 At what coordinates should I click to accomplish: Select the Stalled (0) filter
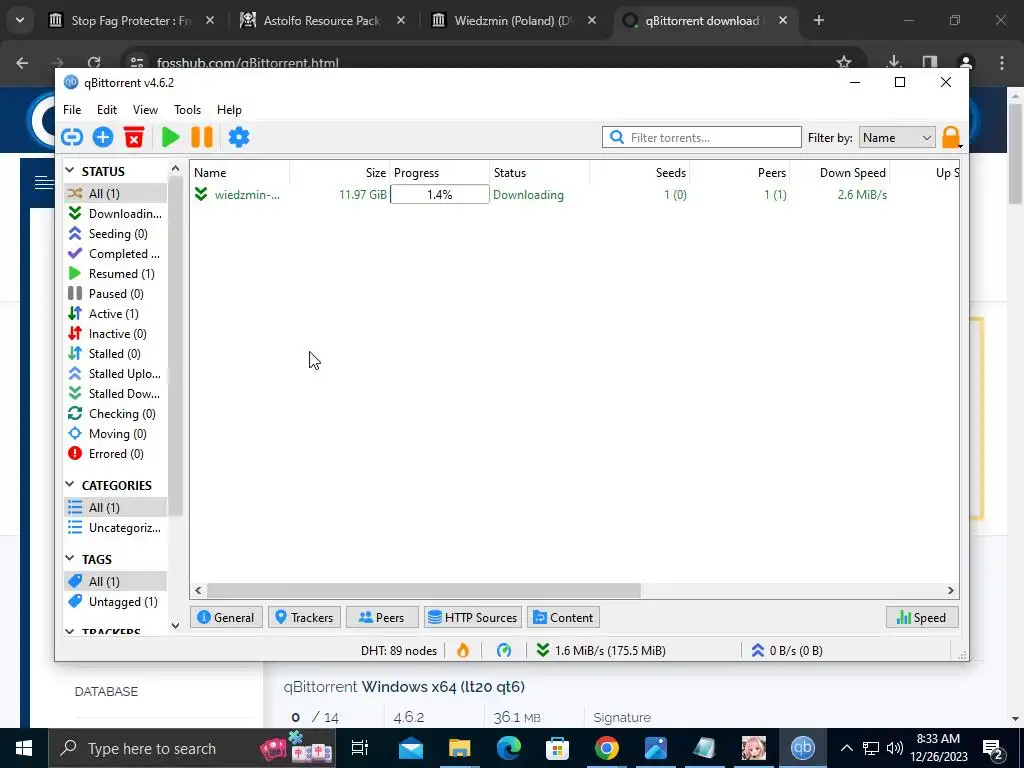[x=116, y=353]
